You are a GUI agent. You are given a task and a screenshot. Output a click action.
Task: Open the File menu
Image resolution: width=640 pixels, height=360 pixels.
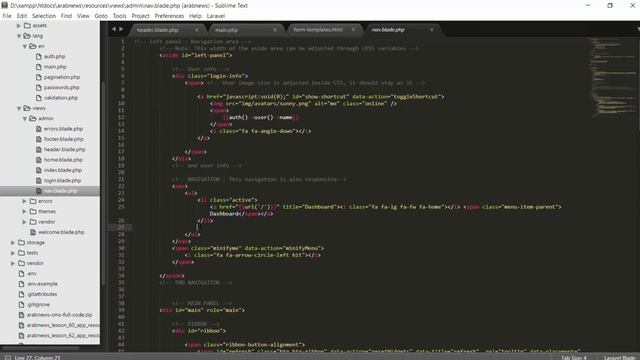pyautogui.click(x=7, y=16)
